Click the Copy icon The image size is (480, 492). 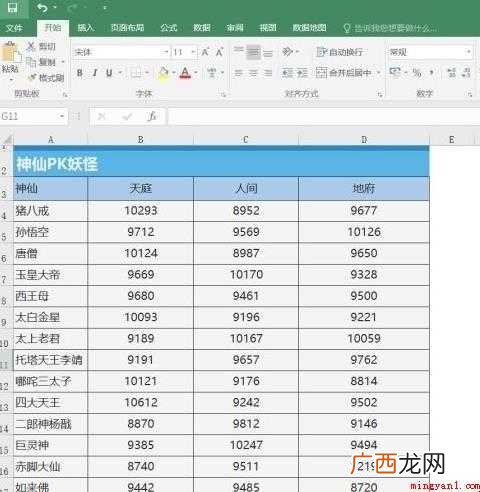click(31, 62)
